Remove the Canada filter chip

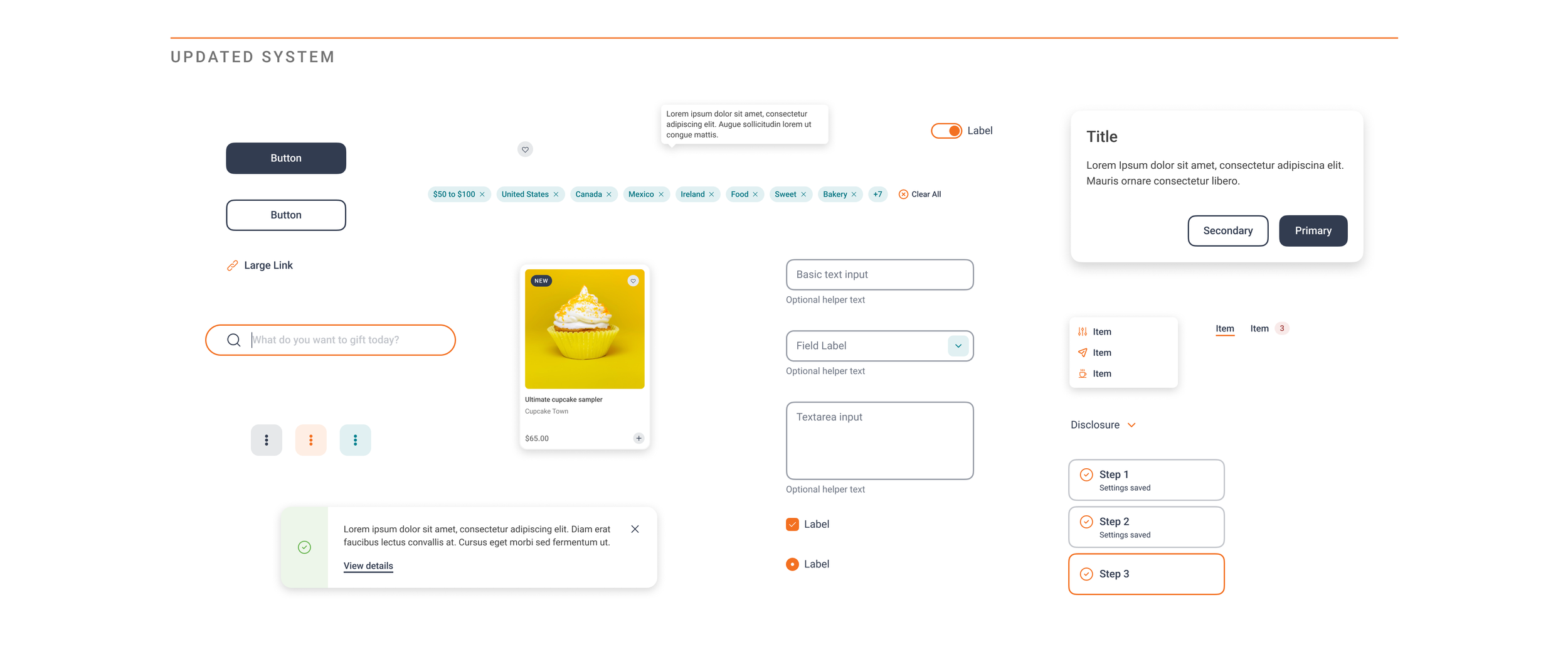[x=609, y=195]
